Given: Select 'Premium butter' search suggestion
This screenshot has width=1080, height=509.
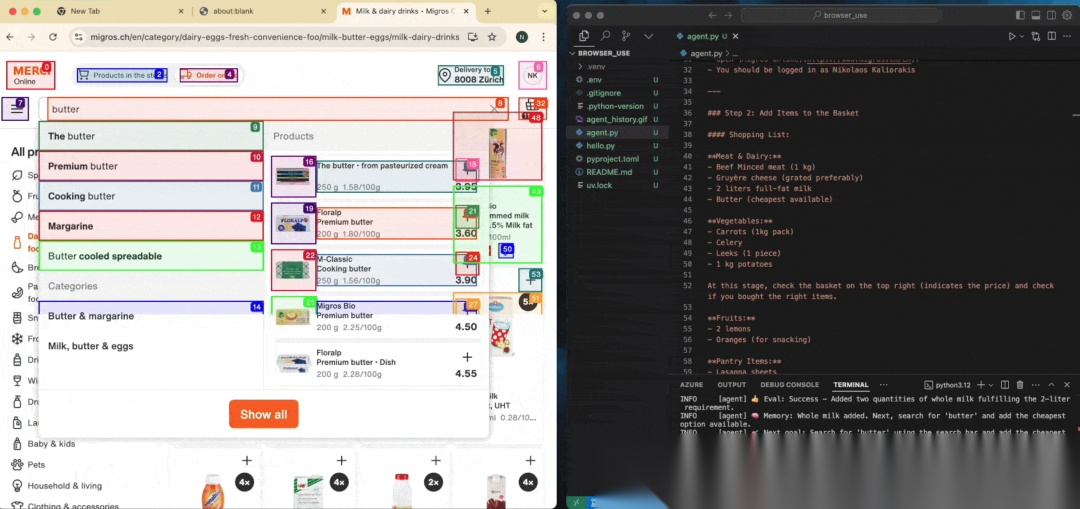Looking at the screenshot, I should (151, 166).
